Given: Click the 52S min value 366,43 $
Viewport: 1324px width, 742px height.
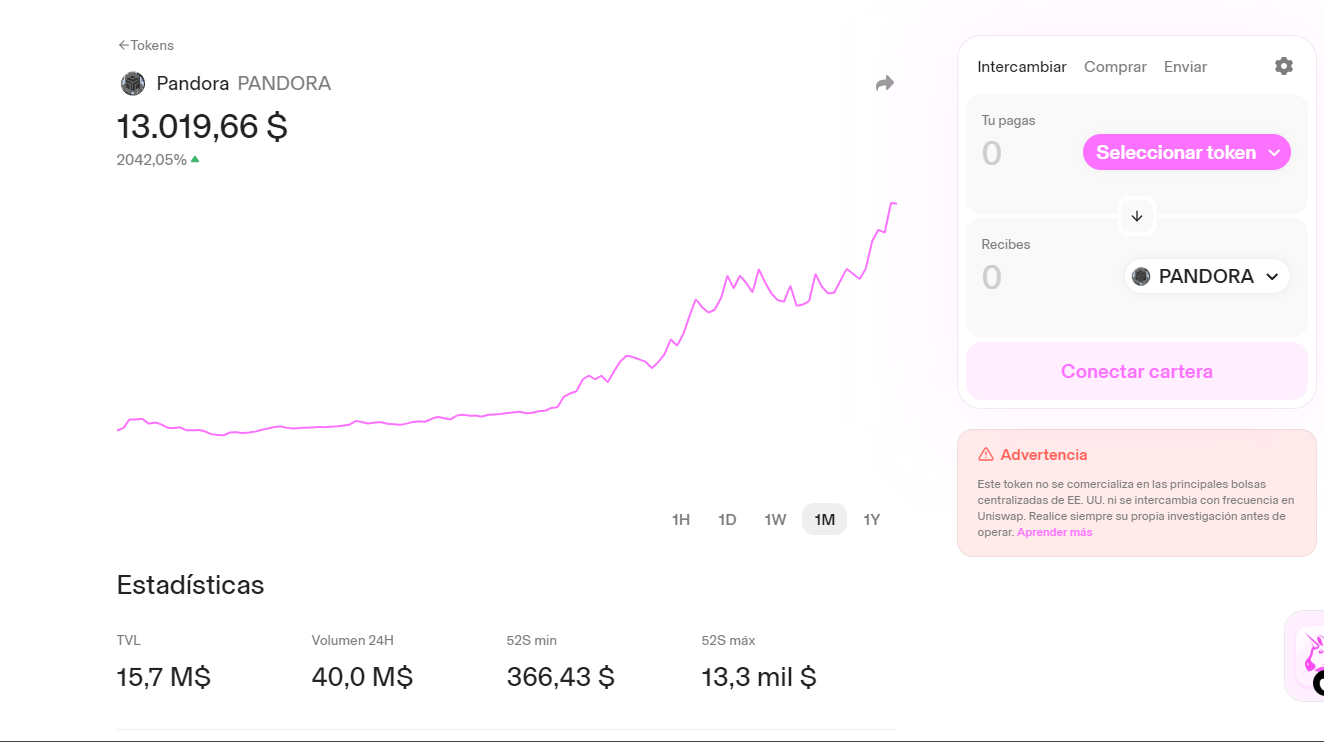Looking at the screenshot, I should click(561, 677).
